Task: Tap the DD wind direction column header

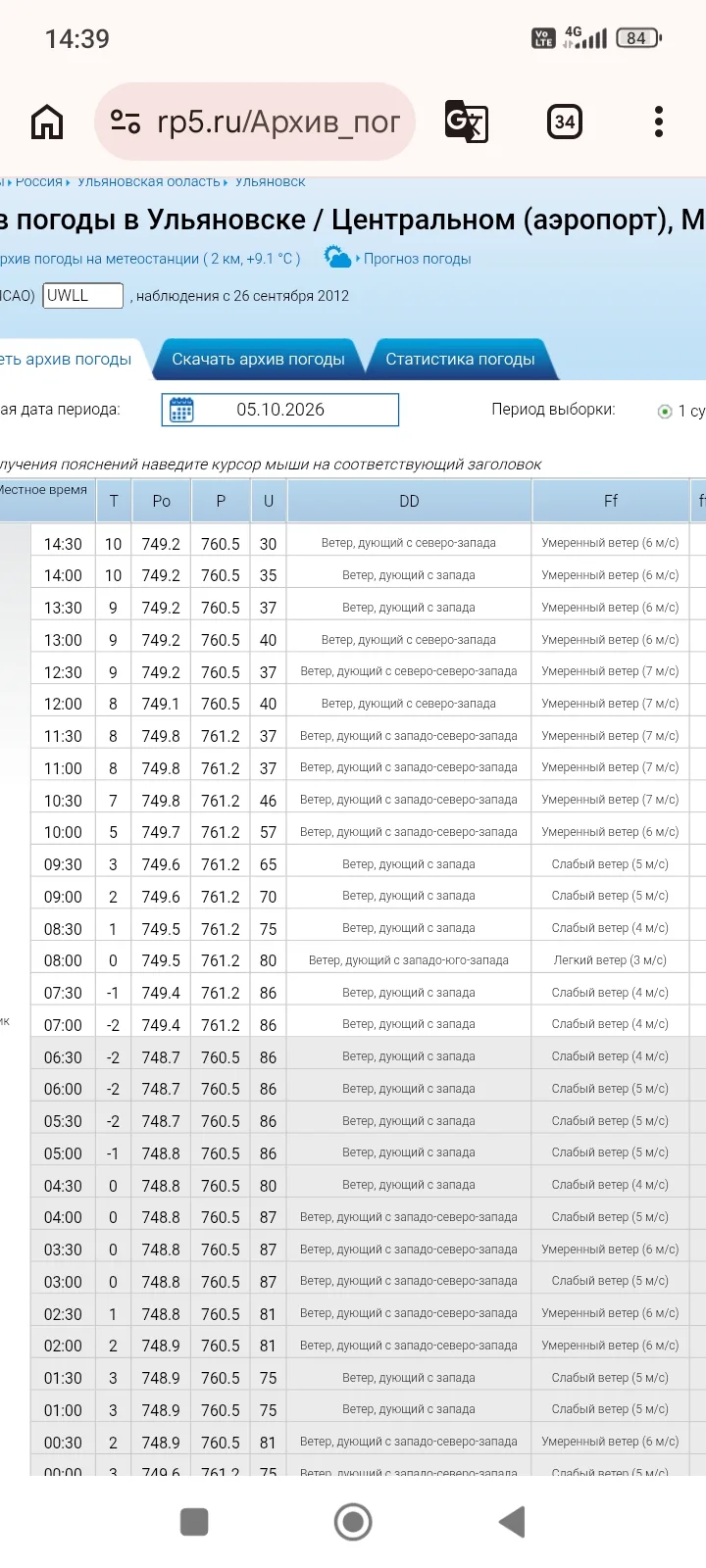Action: (409, 501)
